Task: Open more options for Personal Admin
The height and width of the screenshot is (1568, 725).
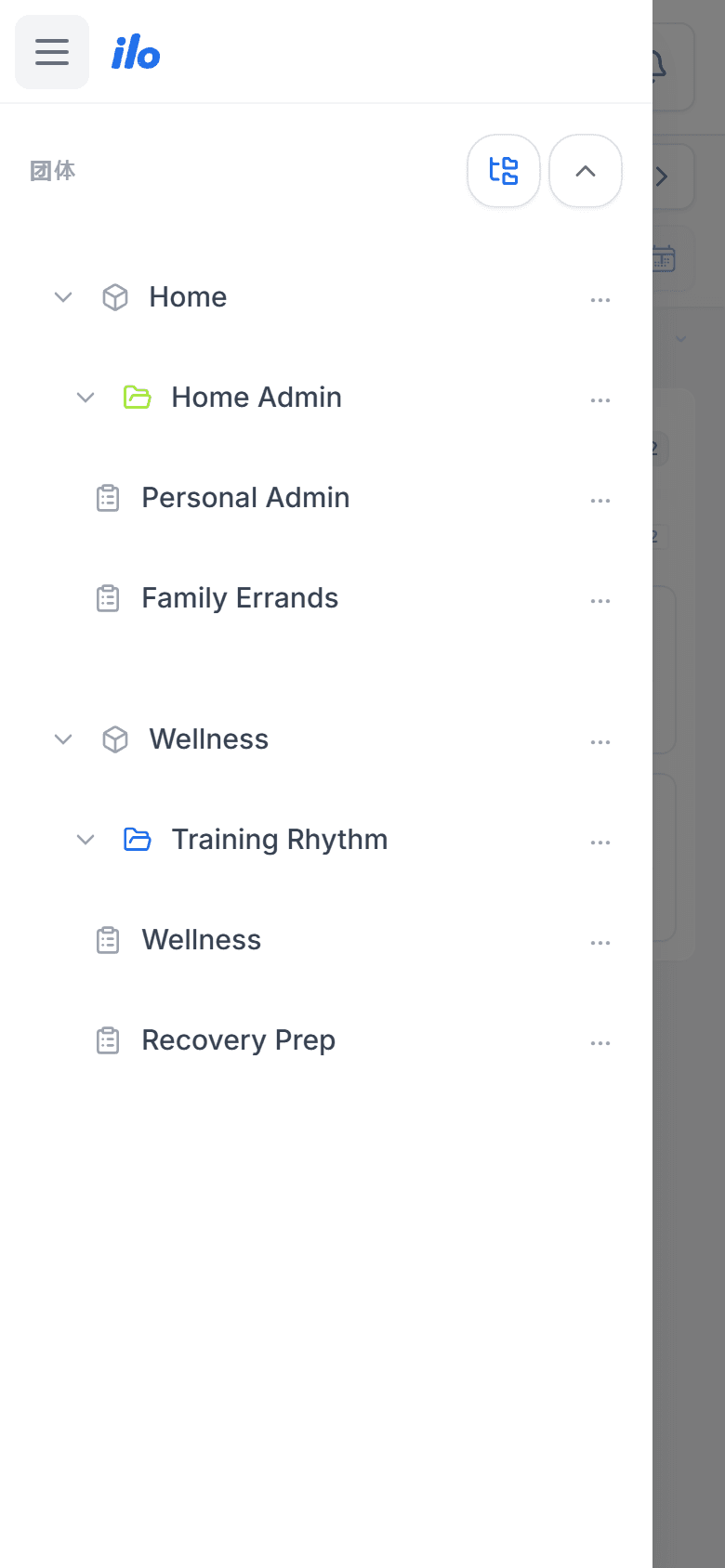Action: pos(600,501)
